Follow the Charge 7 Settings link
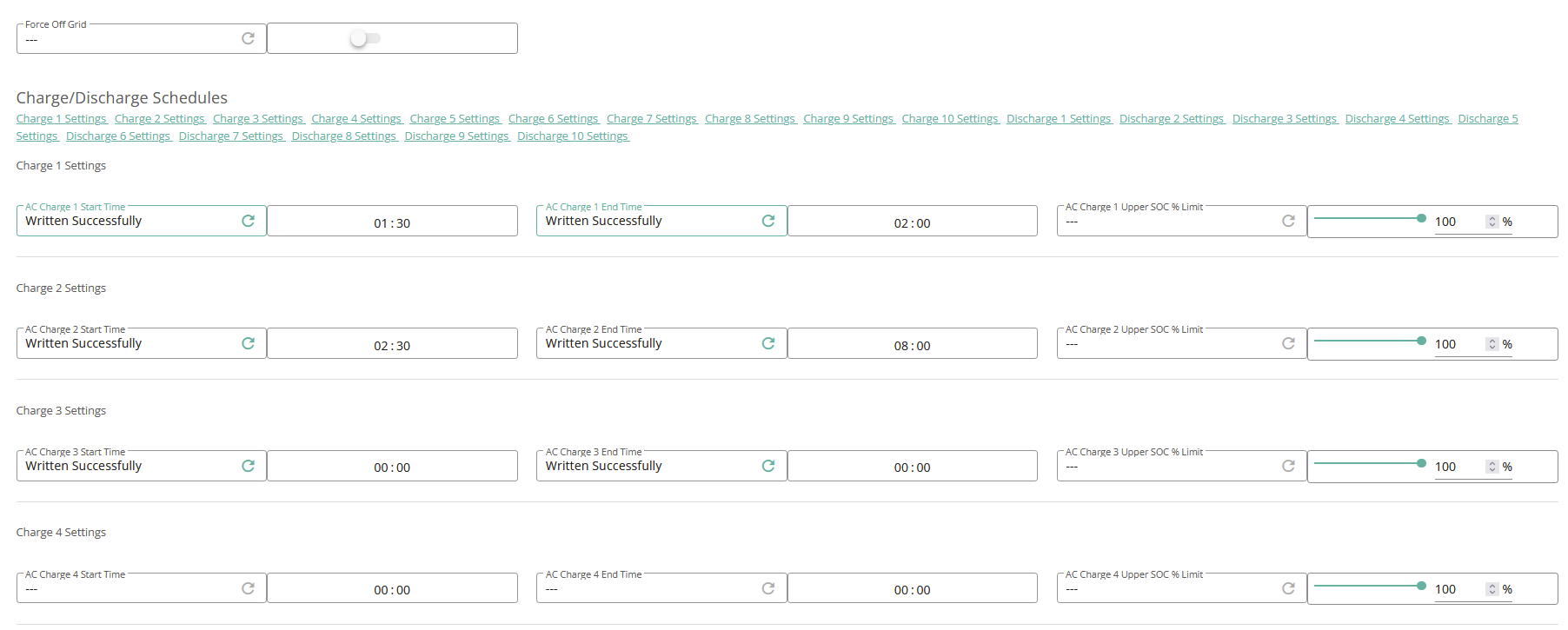 click(652, 119)
